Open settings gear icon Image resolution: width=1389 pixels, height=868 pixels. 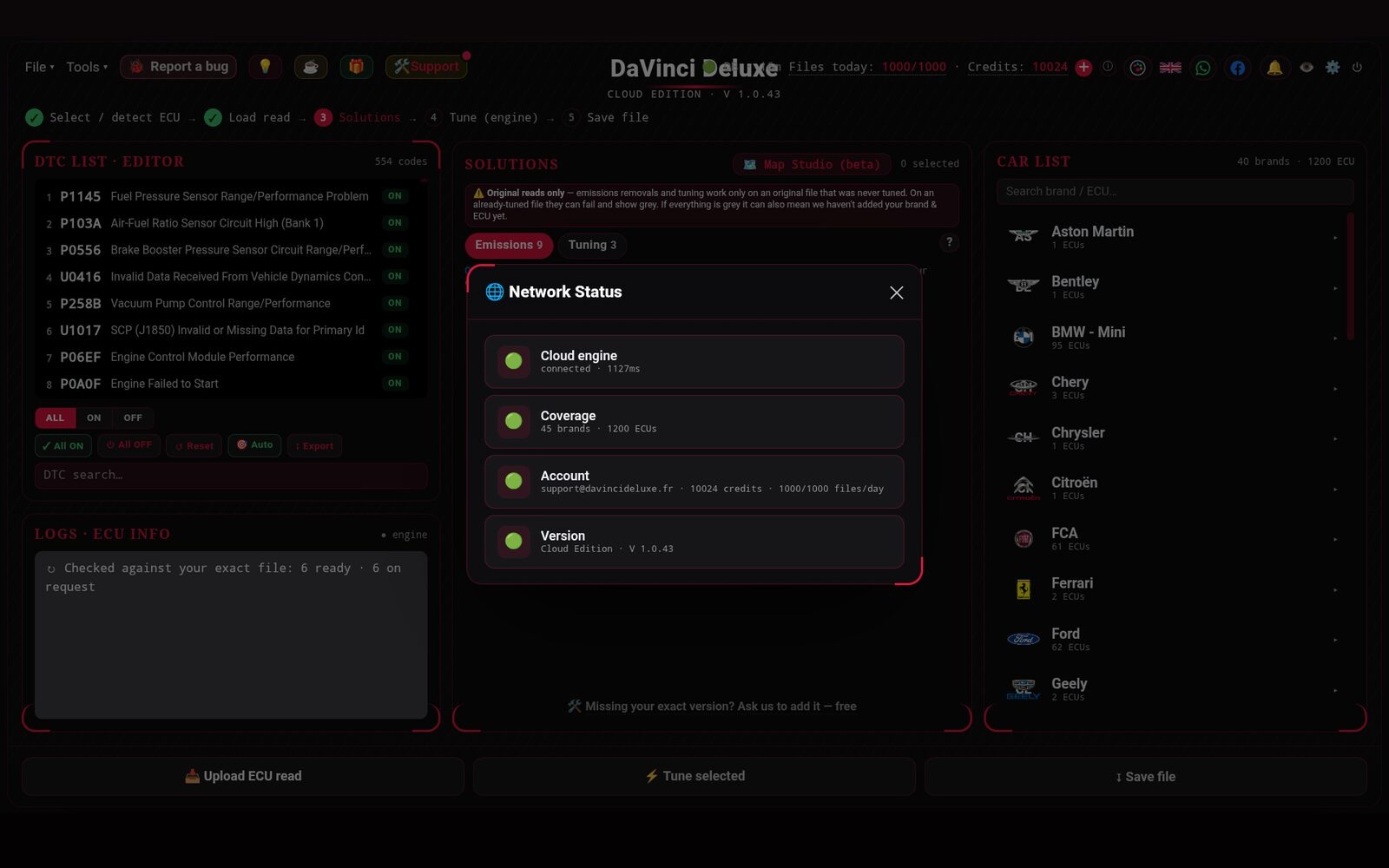pos(1333,67)
